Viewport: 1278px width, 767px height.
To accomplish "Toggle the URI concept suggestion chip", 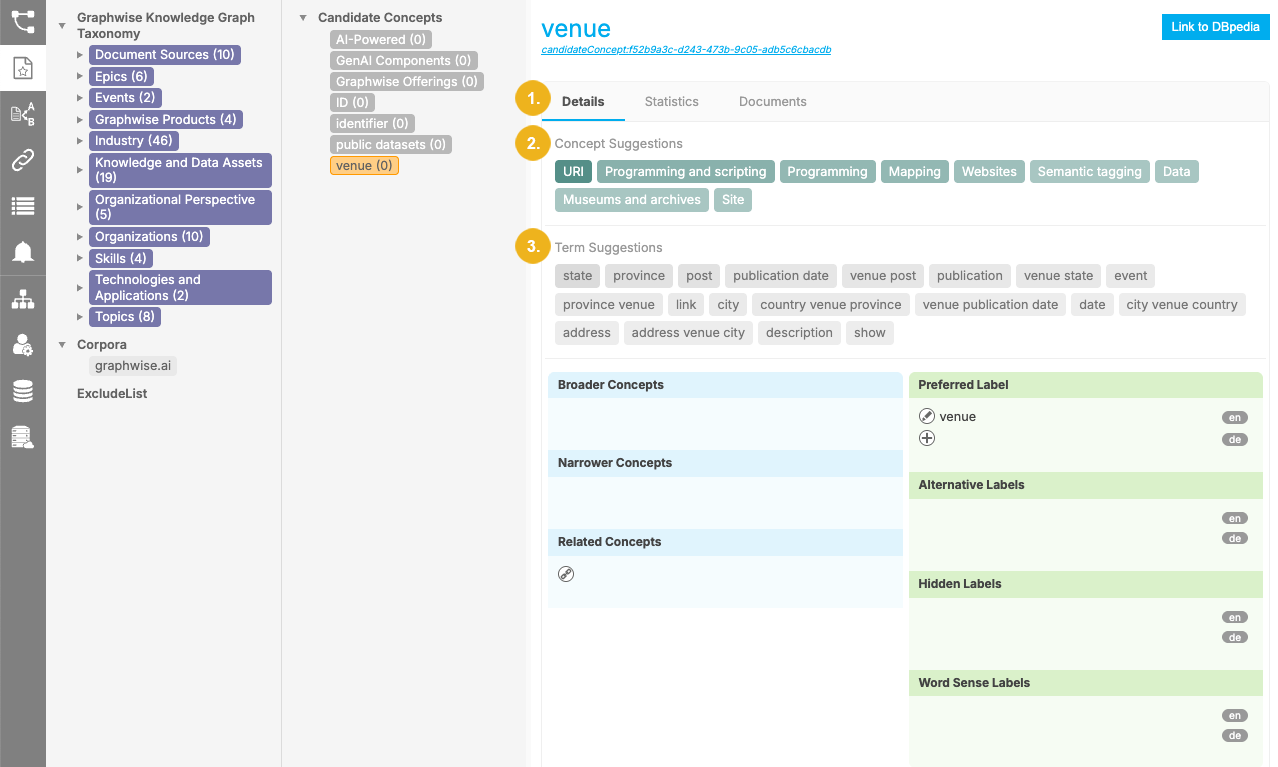I will coord(573,171).
